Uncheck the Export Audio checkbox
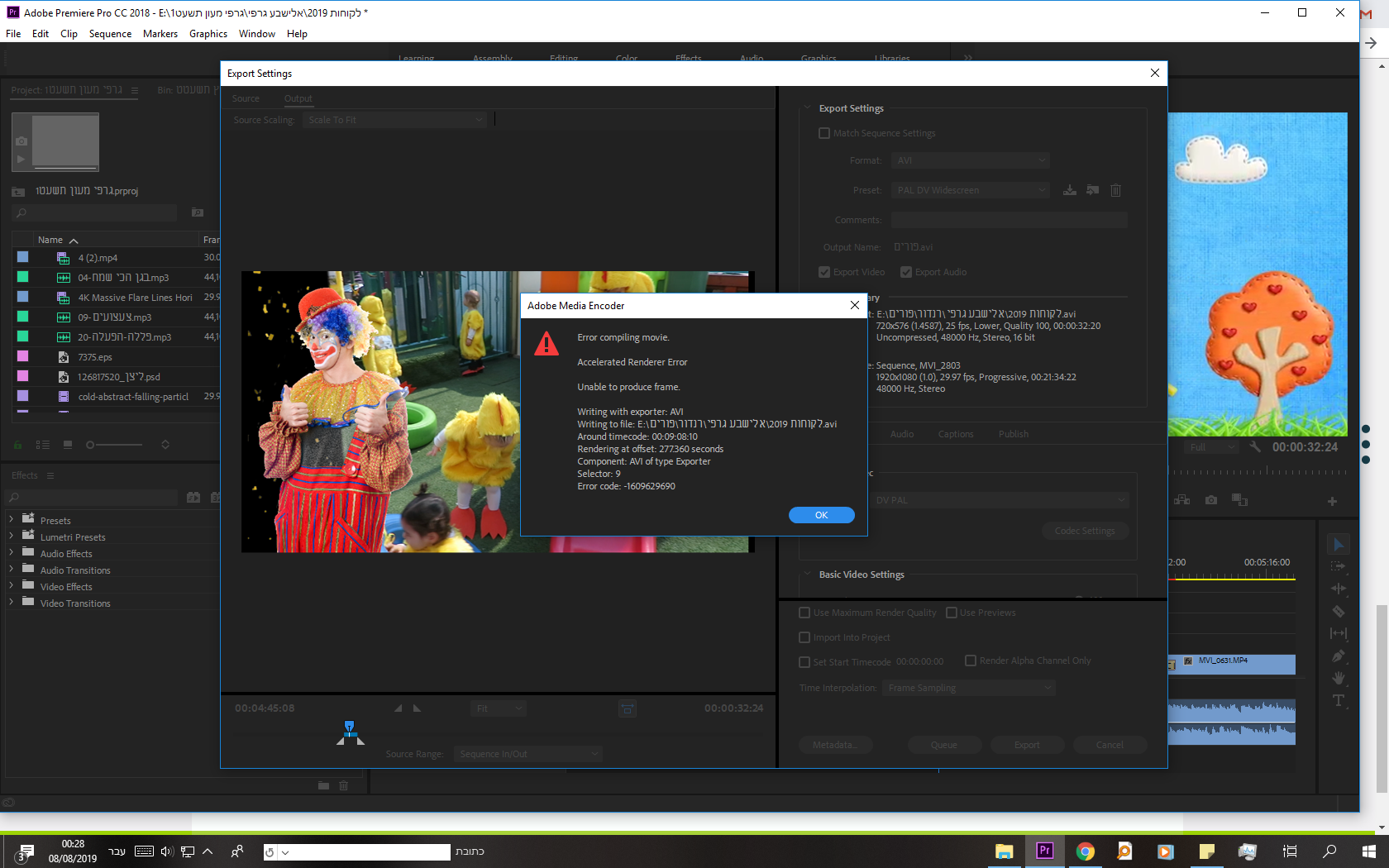This screenshot has height=868, width=1389. (906, 272)
